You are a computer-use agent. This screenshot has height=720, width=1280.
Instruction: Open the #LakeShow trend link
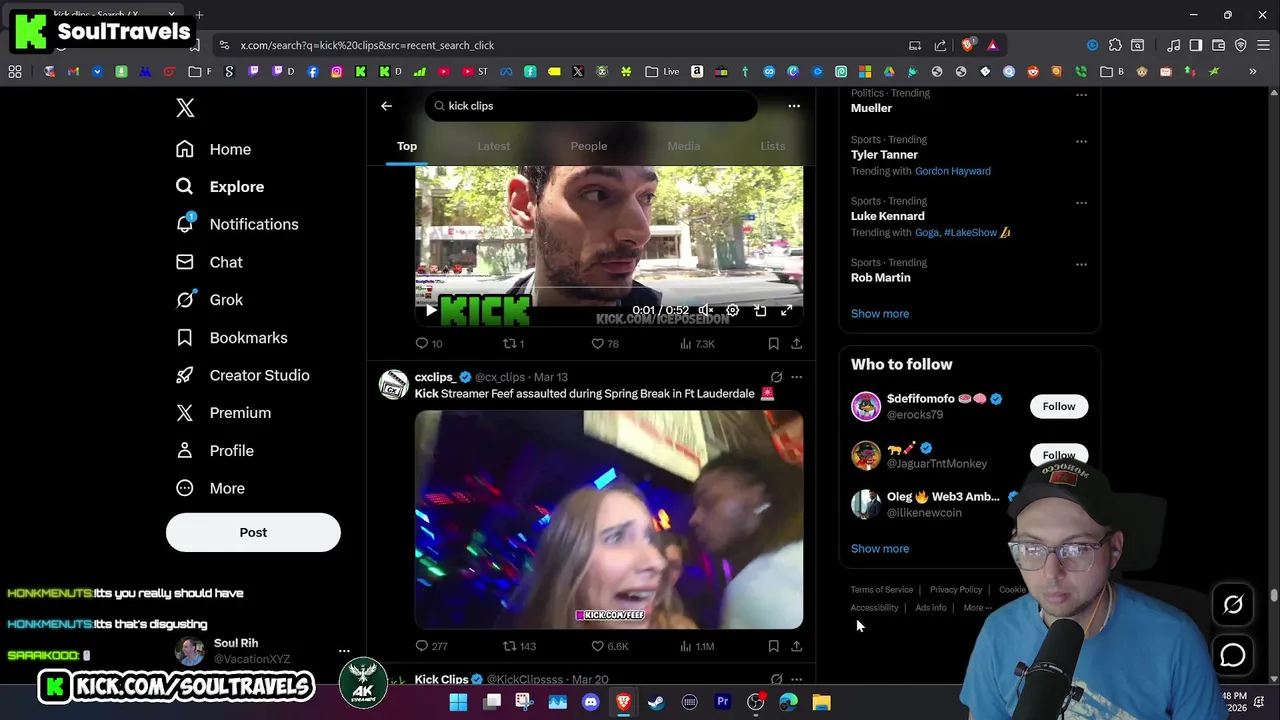point(970,232)
